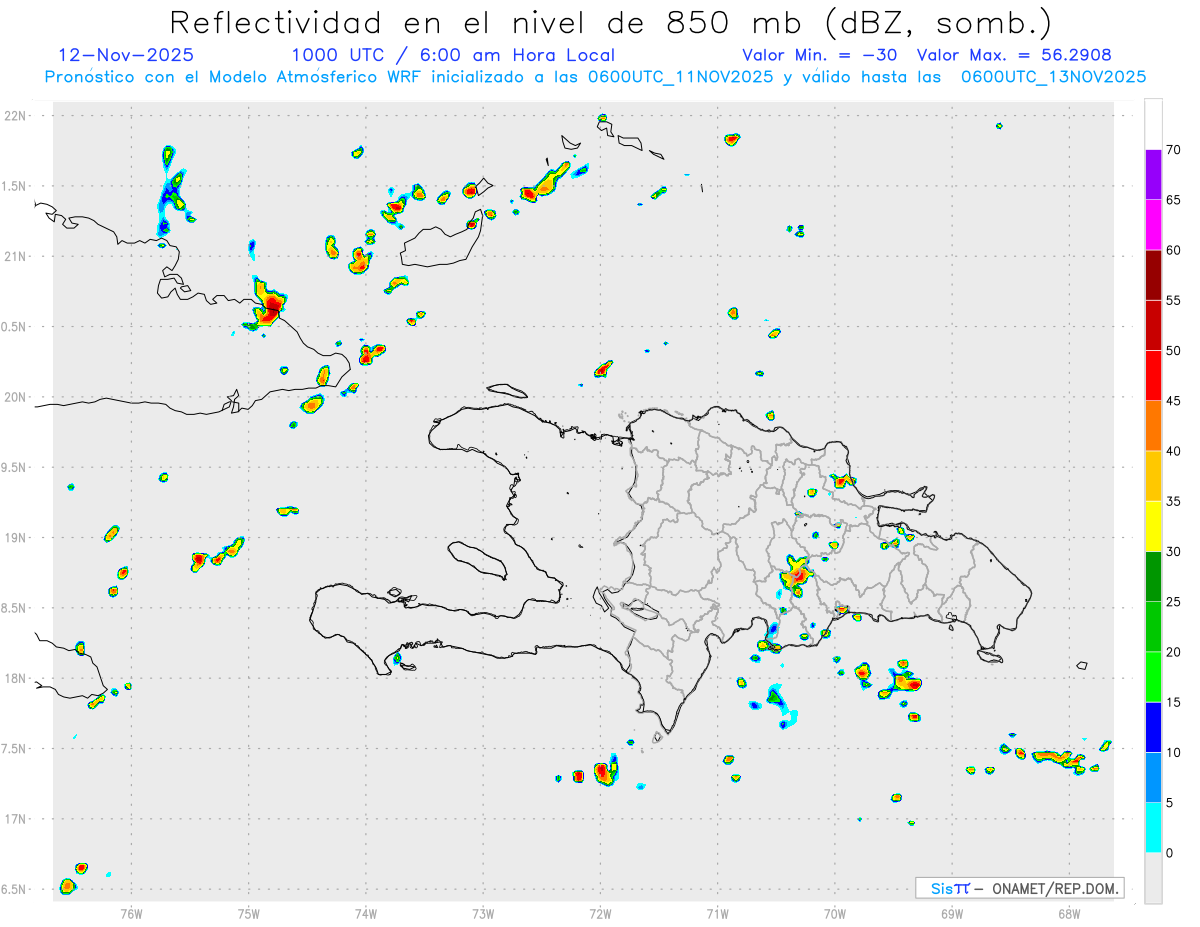
Task: Click the colorbar tick label "60"
Action: click(1173, 250)
